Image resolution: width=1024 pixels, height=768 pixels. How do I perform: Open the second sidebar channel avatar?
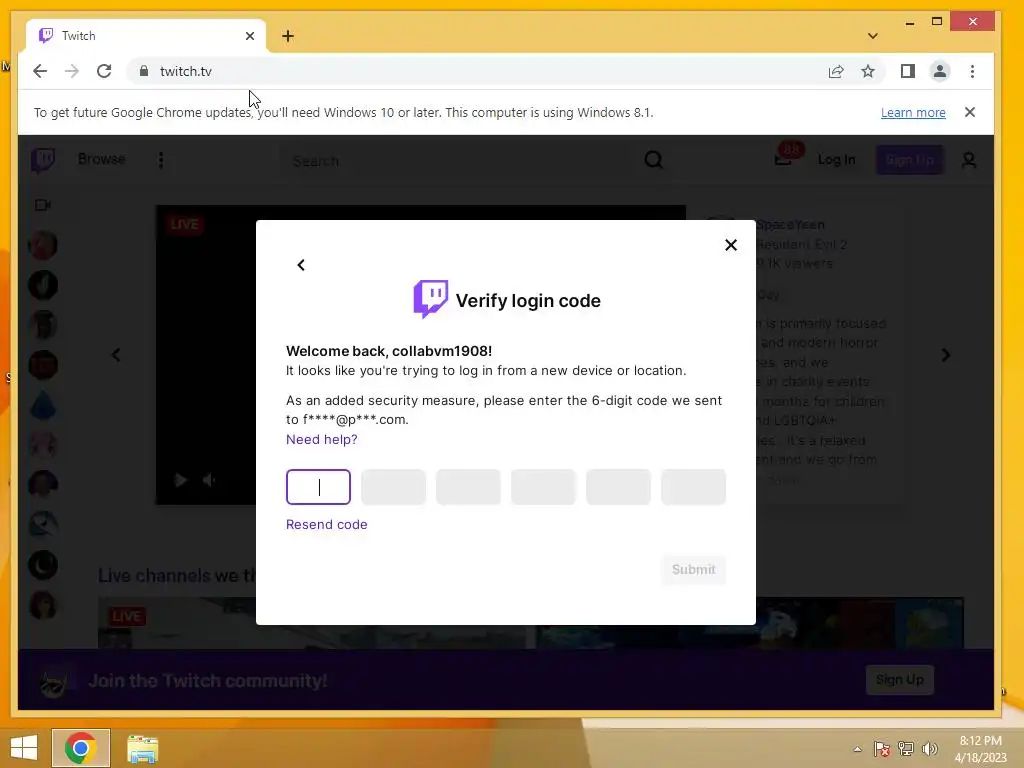[x=43, y=285]
